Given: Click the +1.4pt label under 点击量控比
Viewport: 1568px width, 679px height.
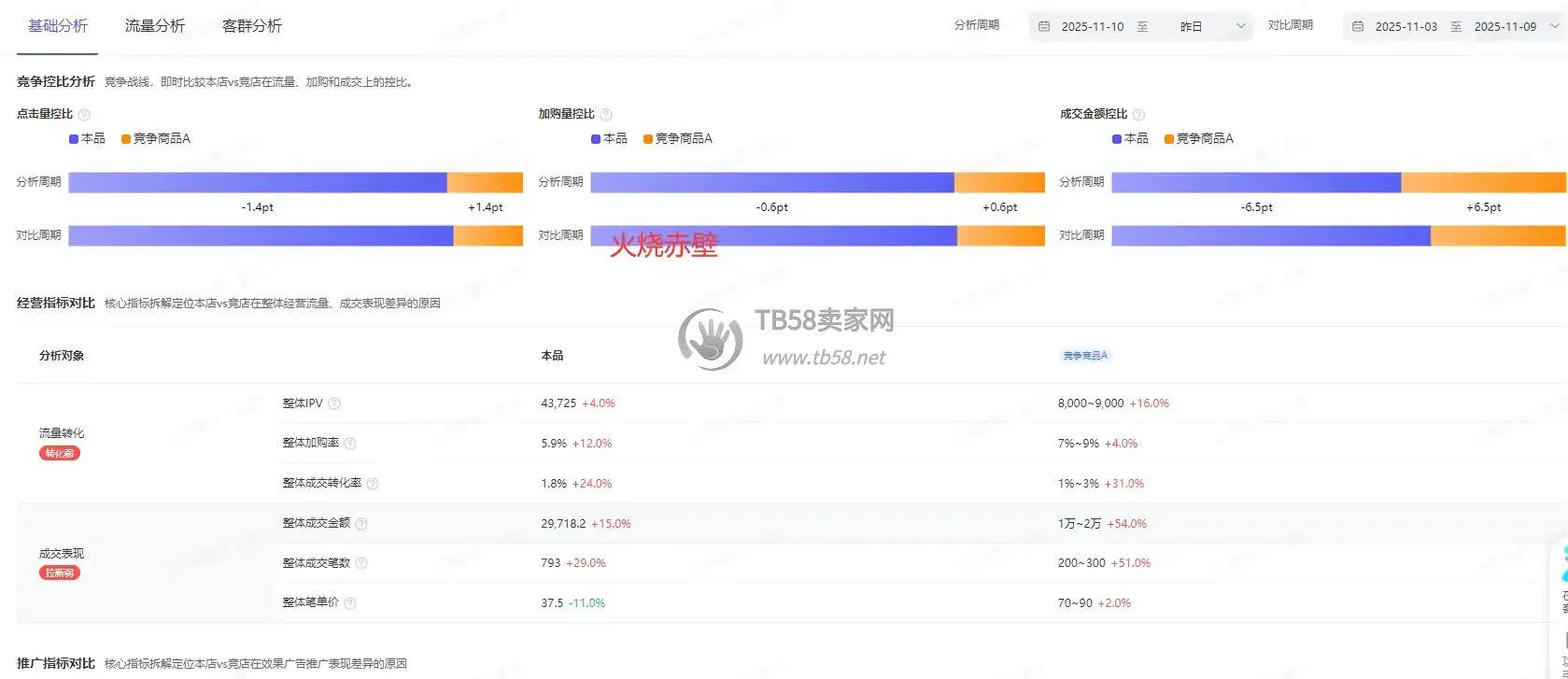Looking at the screenshot, I should click(486, 207).
